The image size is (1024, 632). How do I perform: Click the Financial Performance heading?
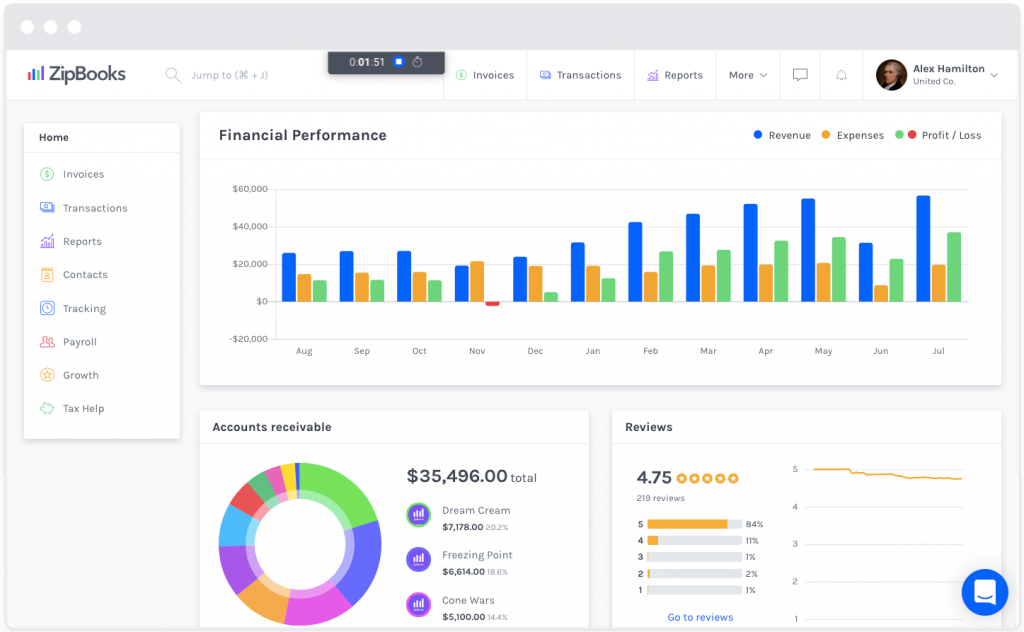pos(302,135)
